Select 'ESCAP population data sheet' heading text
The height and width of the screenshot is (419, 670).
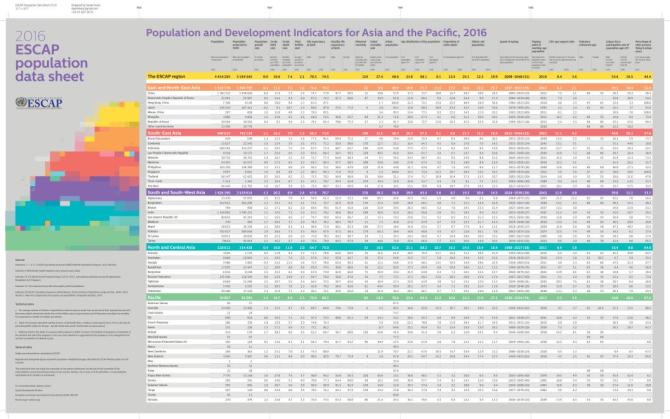[x=51, y=62]
